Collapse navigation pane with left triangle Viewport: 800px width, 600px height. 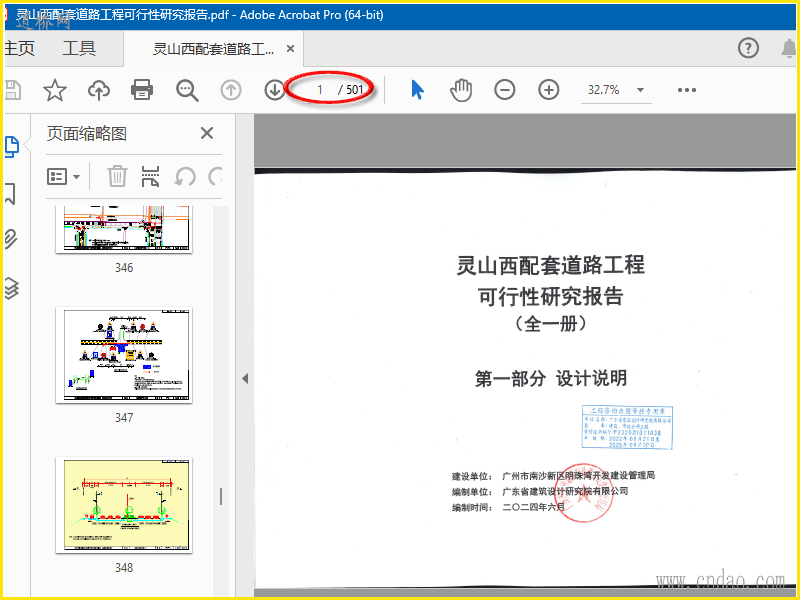245,379
